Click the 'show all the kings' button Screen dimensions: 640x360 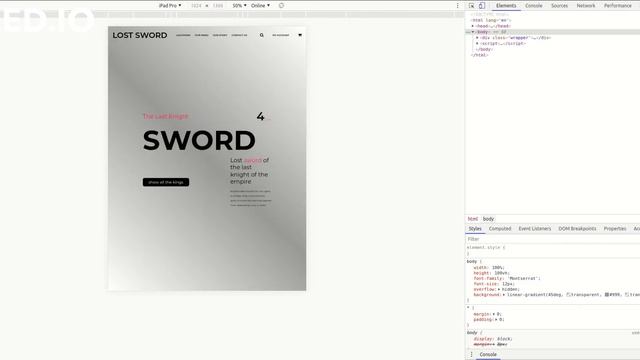pos(166,182)
